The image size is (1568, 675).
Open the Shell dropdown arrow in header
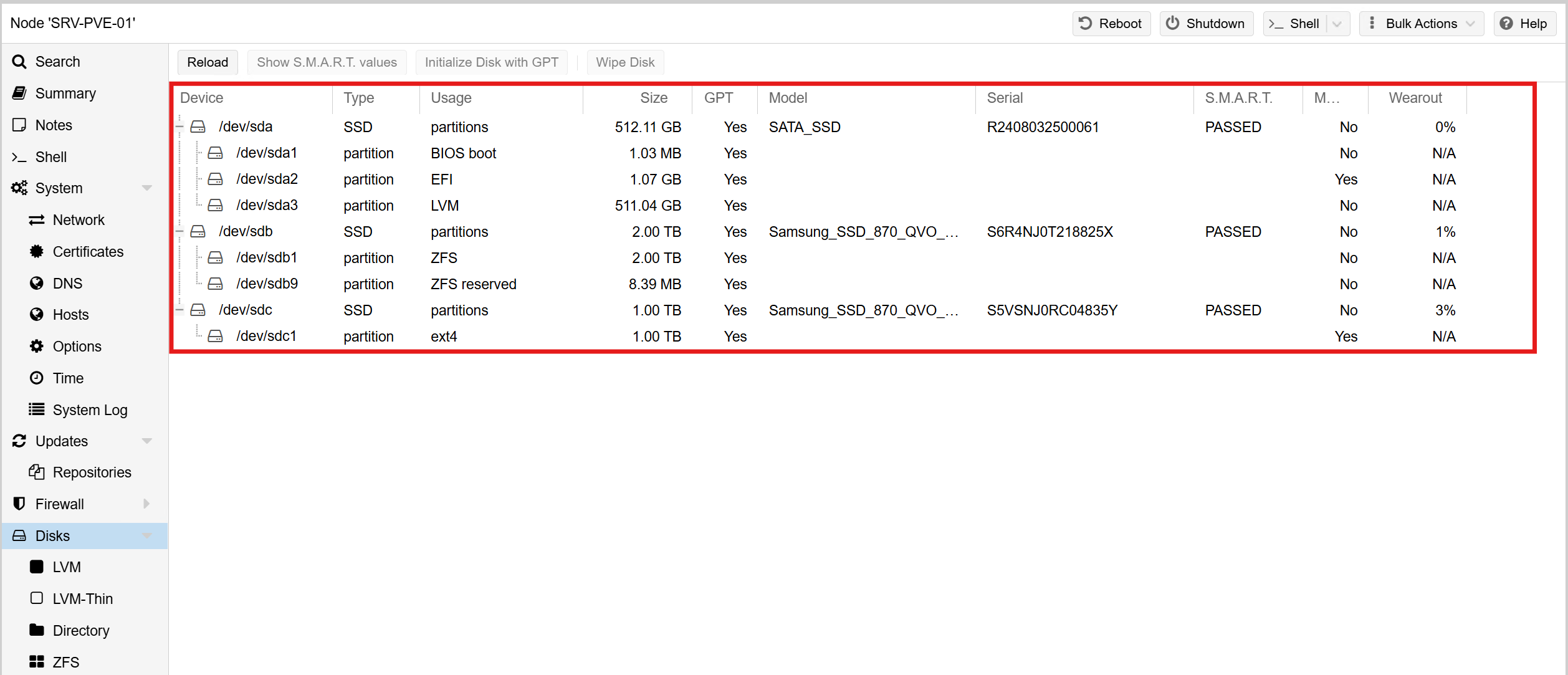(1337, 24)
